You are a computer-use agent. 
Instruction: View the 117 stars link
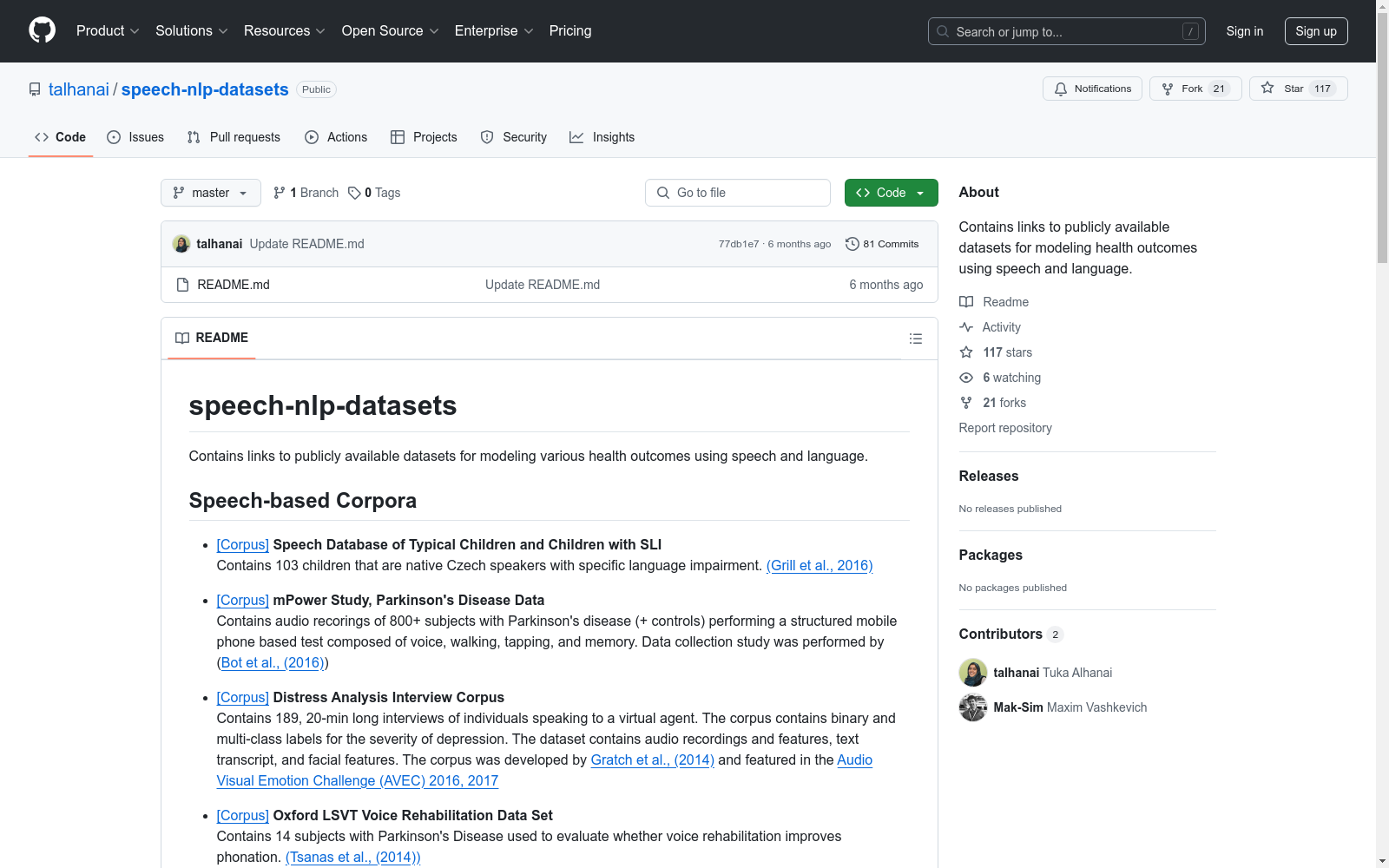997,352
